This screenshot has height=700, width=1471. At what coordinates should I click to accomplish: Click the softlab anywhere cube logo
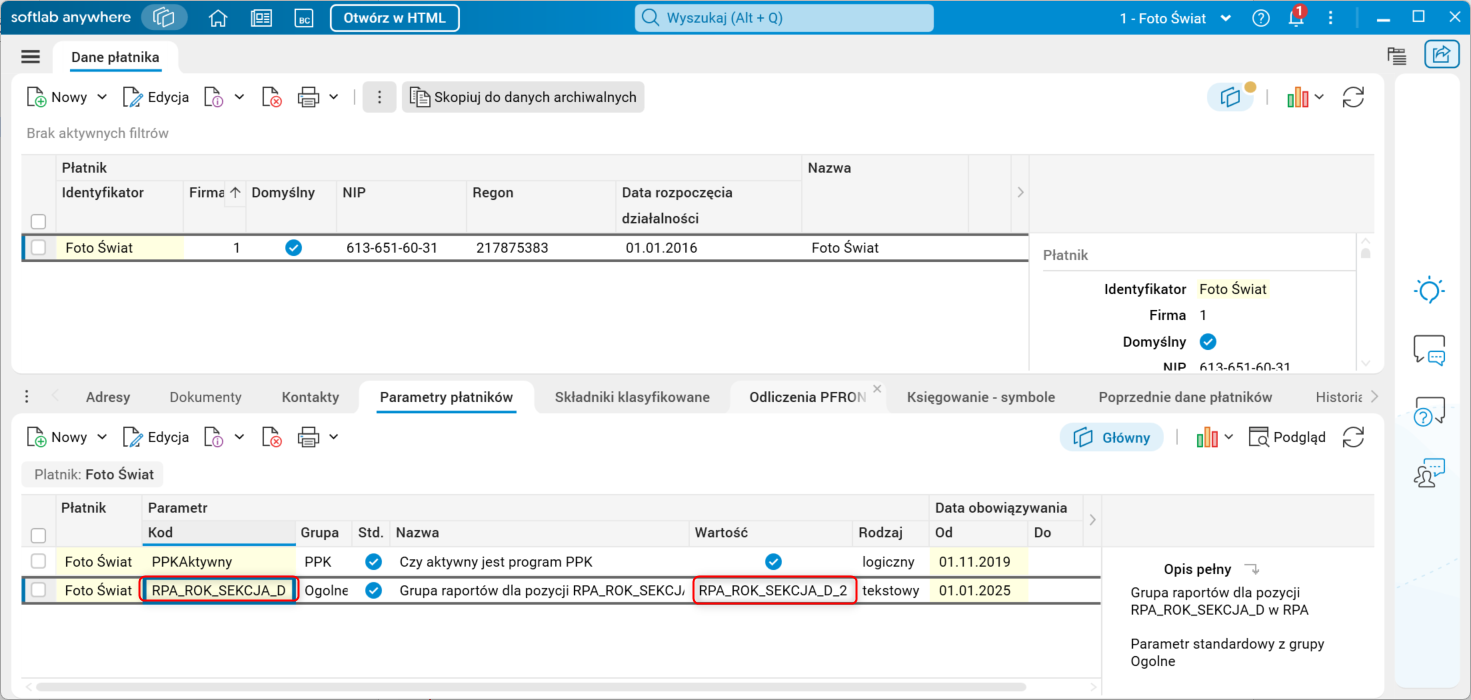164,17
